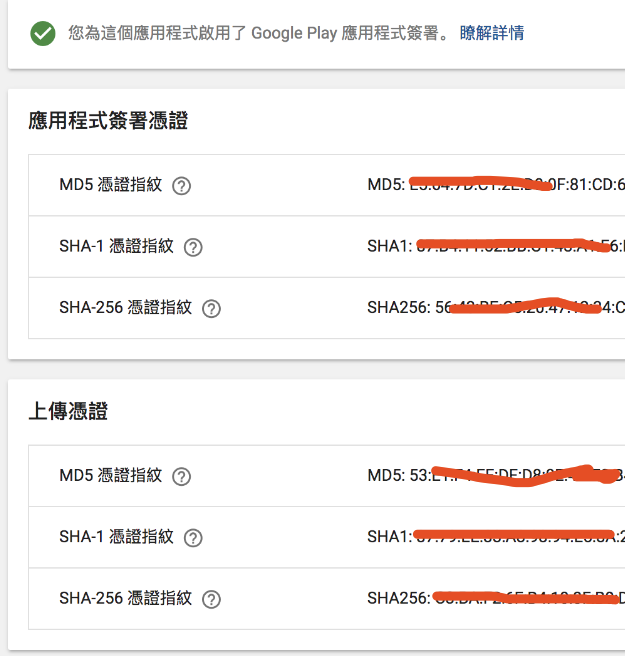Select MD5 憑證指紋 label in 上傳憑證 section
This screenshot has height=656, width=625.
(x=110, y=475)
